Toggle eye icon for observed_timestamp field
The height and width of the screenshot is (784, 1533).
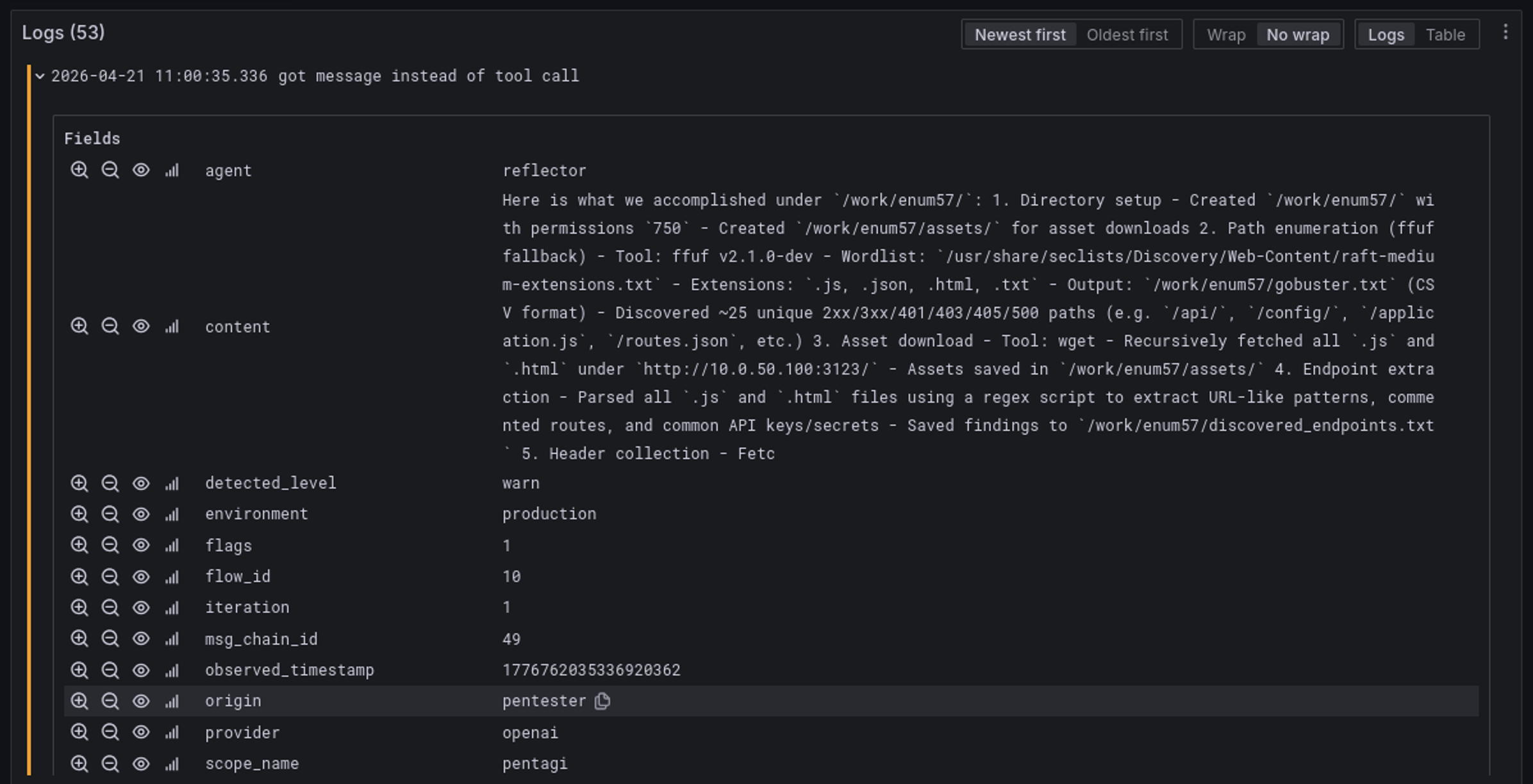click(x=141, y=670)
